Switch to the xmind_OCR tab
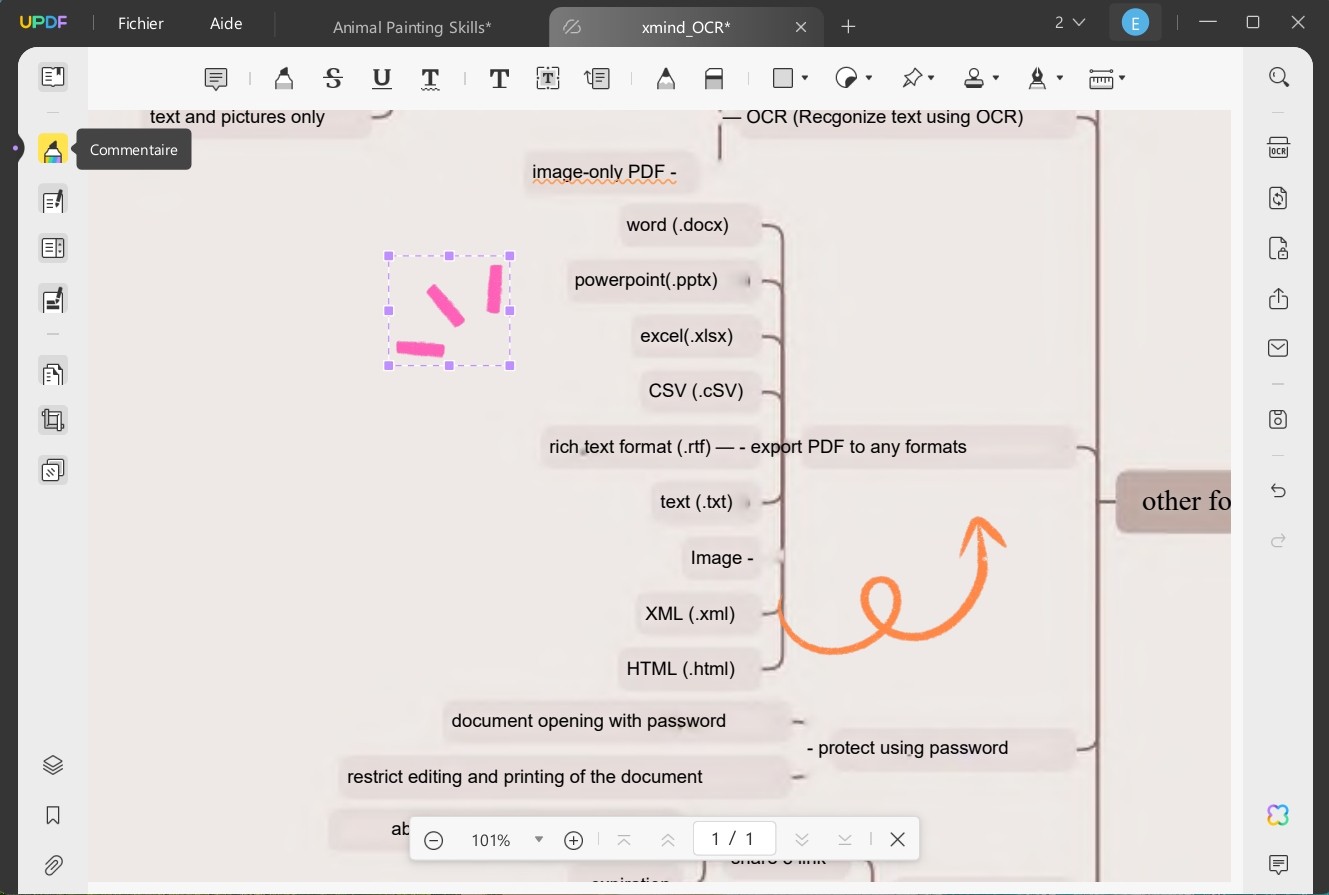Image resolution: width=1329 pixels, height=895 pixels. (686, 27)
